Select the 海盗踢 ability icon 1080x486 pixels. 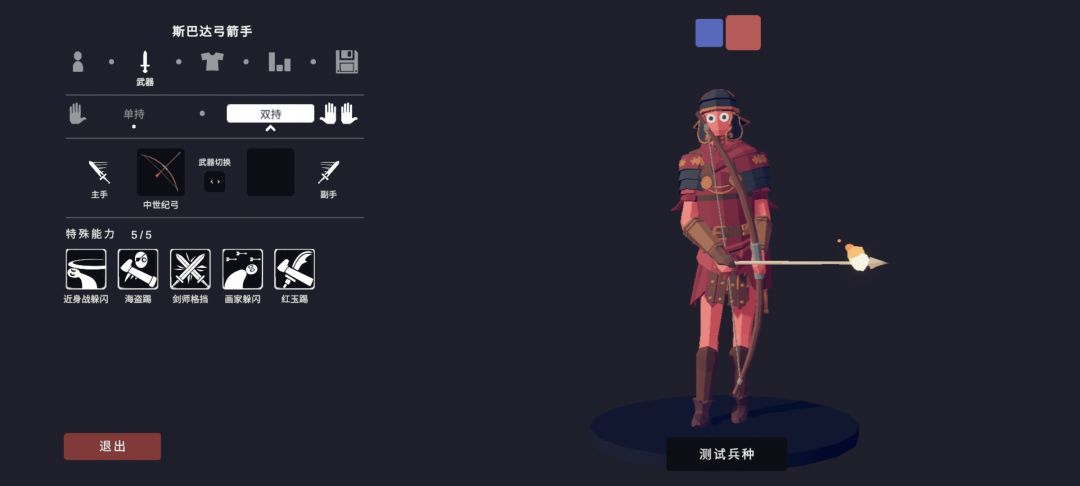click(x=138, y=269)
